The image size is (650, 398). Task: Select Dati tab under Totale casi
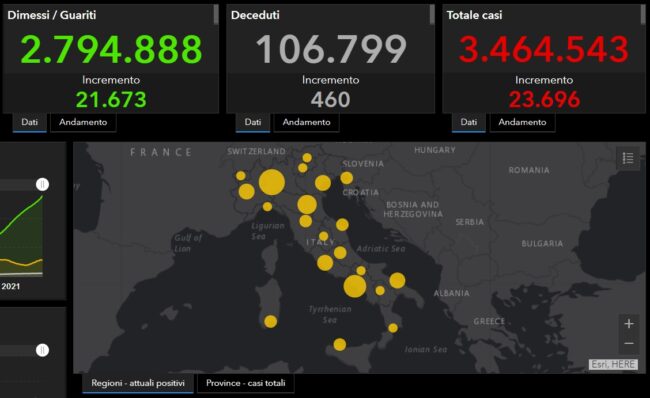(x=468, y=122)
